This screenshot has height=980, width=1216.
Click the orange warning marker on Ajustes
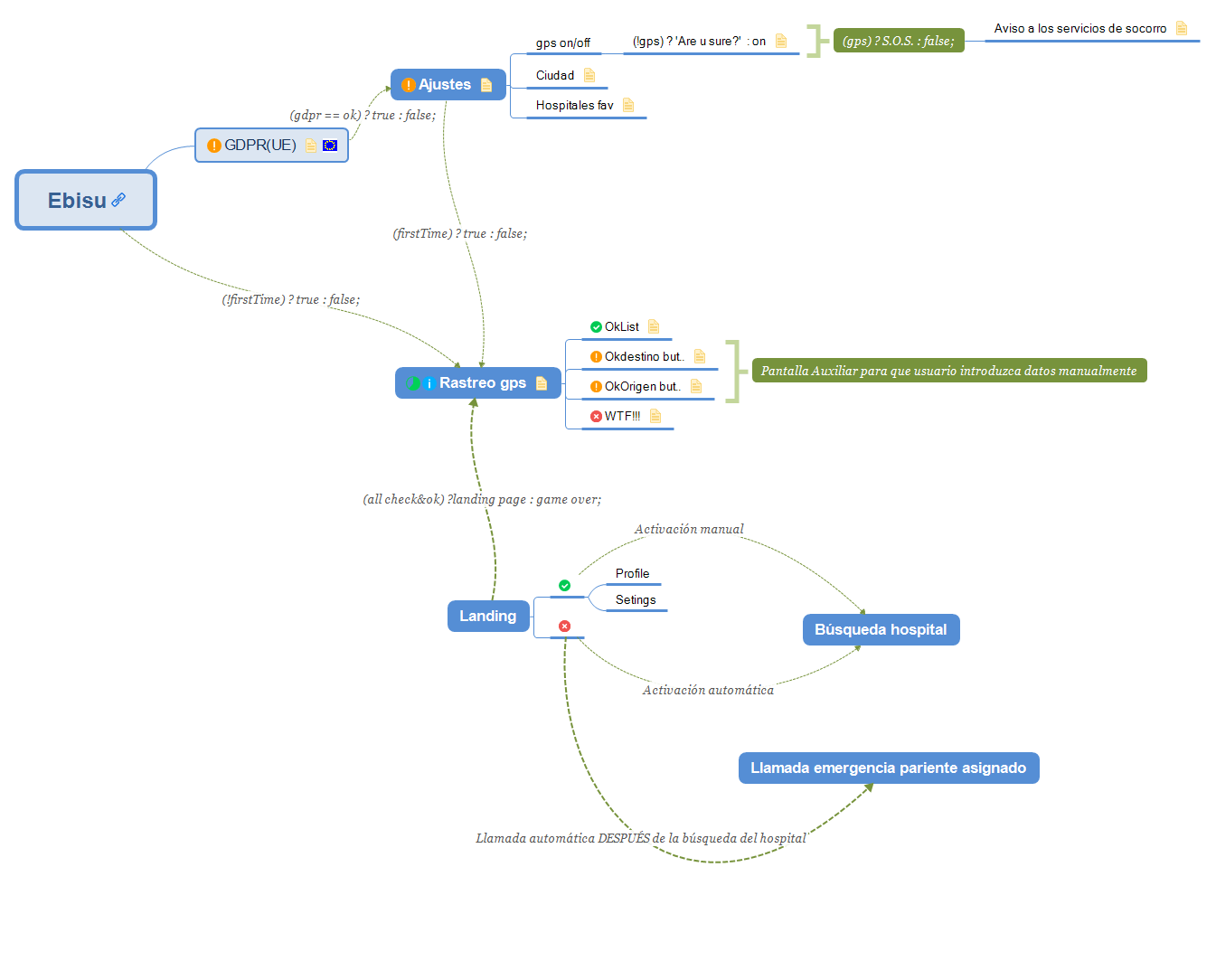(x=409, y=85)
